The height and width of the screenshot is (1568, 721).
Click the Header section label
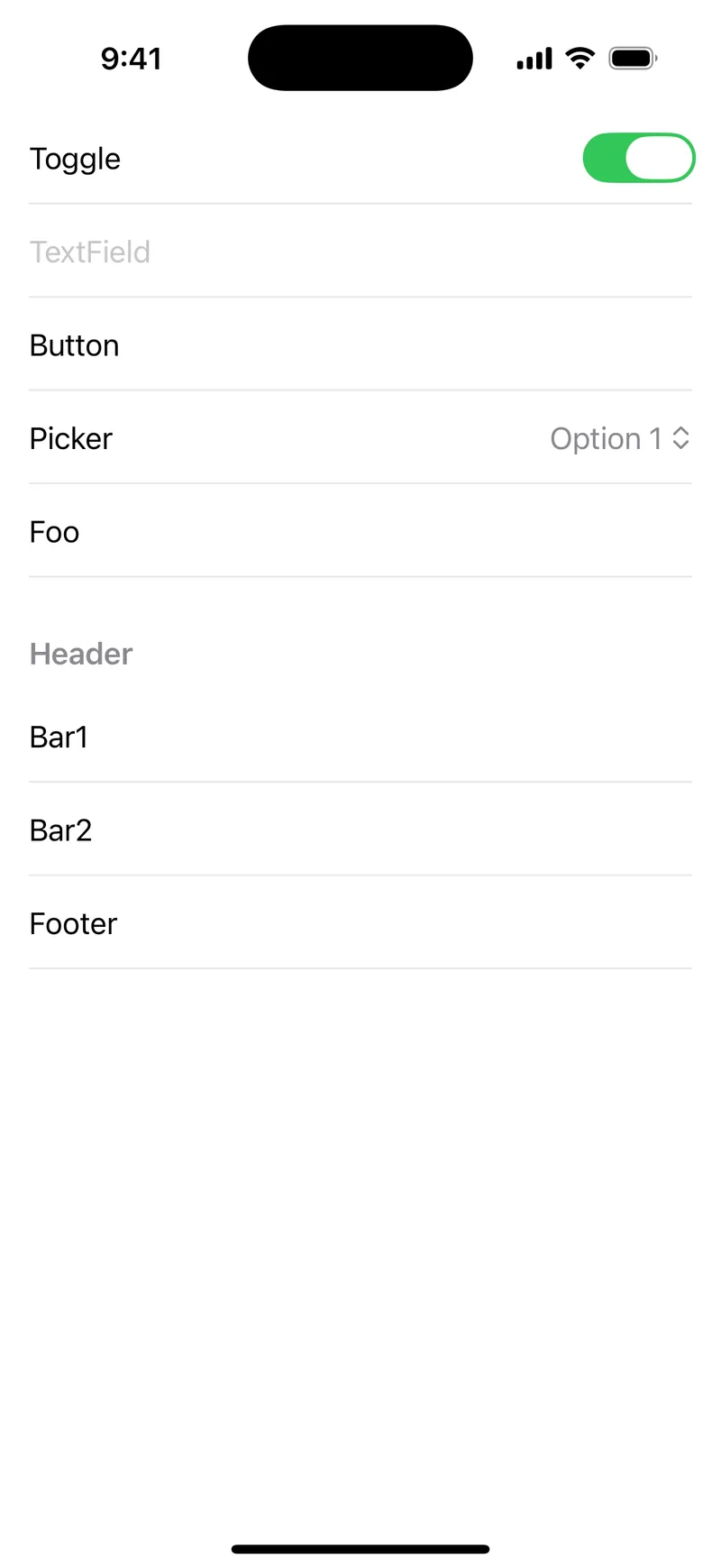tap(80, 653)
